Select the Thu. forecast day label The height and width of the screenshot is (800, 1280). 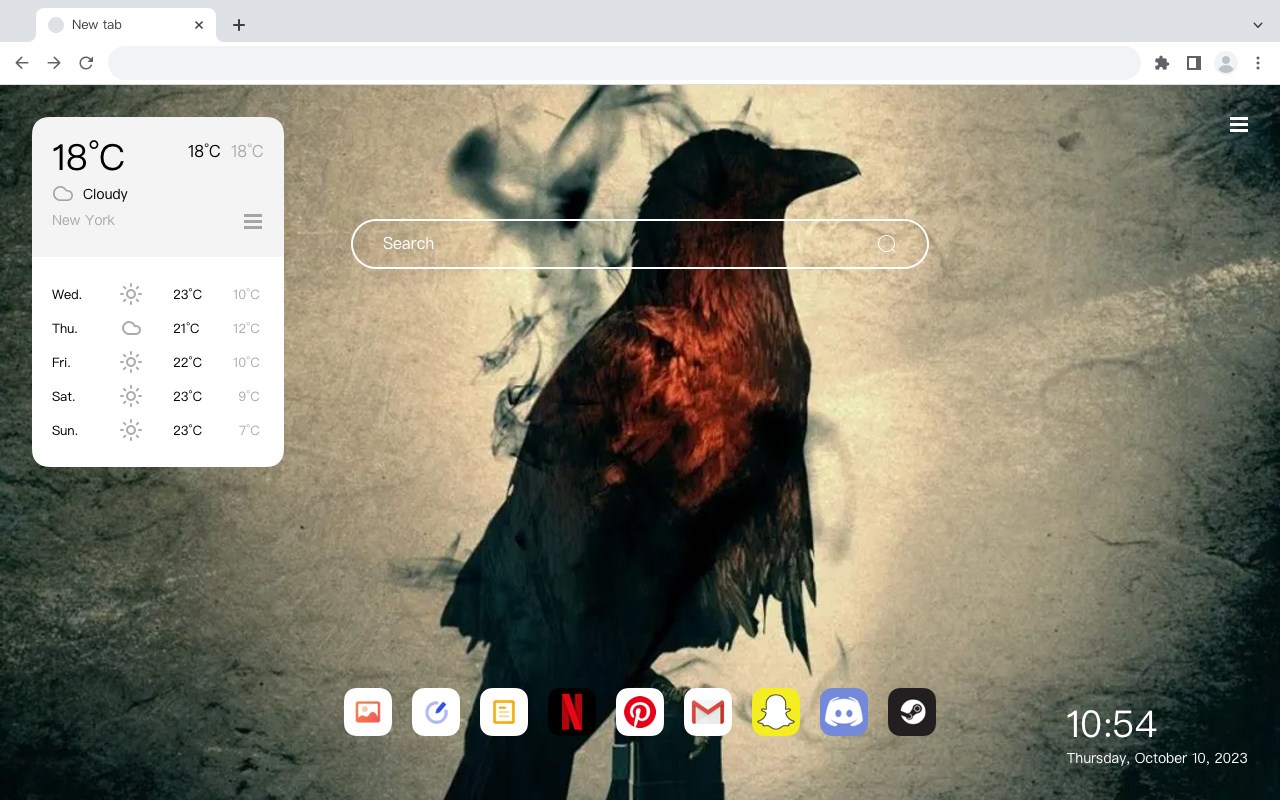[x=65, y=328]
